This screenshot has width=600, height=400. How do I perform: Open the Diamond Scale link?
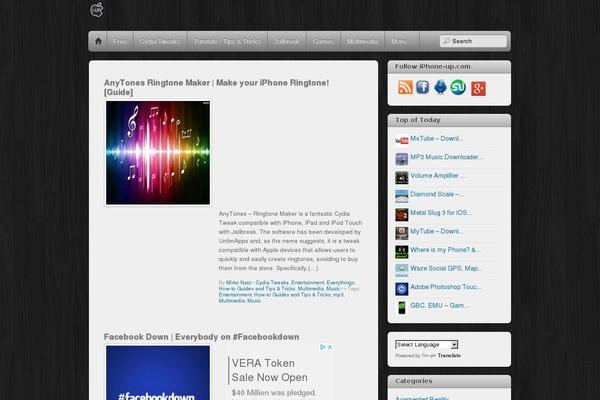pos(437,194)
